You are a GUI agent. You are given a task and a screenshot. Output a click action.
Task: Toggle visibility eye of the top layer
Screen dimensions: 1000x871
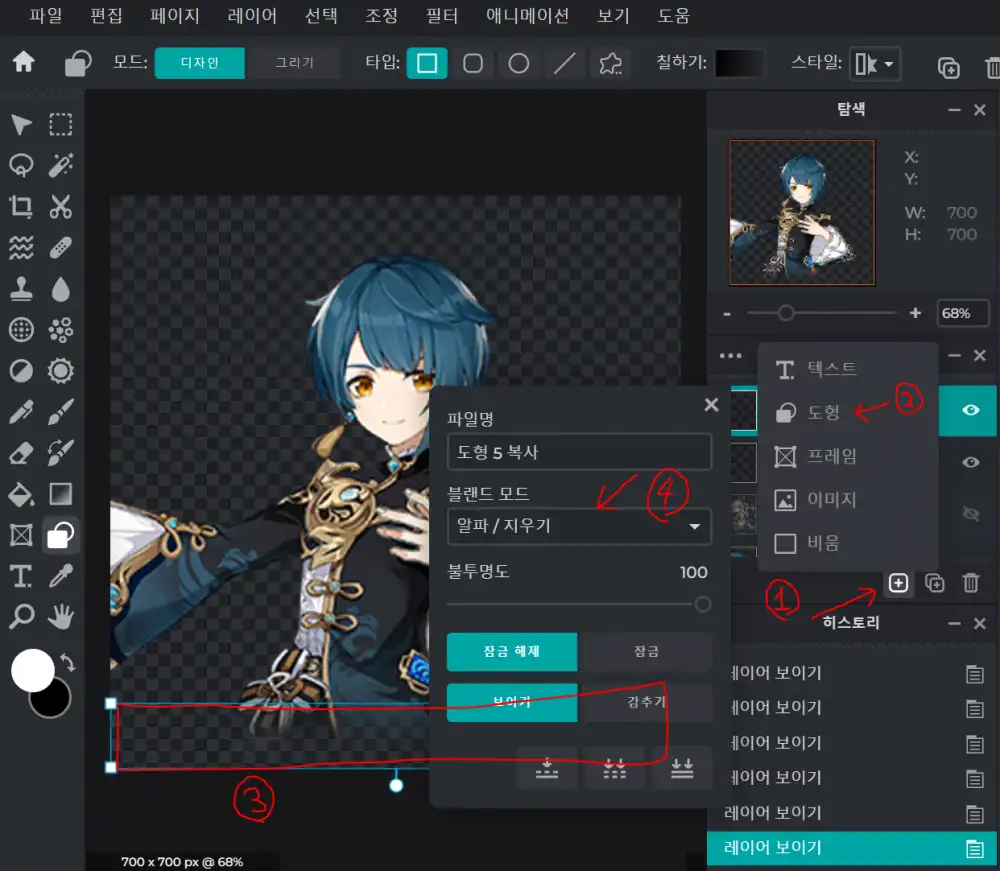click(x=969, y=411)
